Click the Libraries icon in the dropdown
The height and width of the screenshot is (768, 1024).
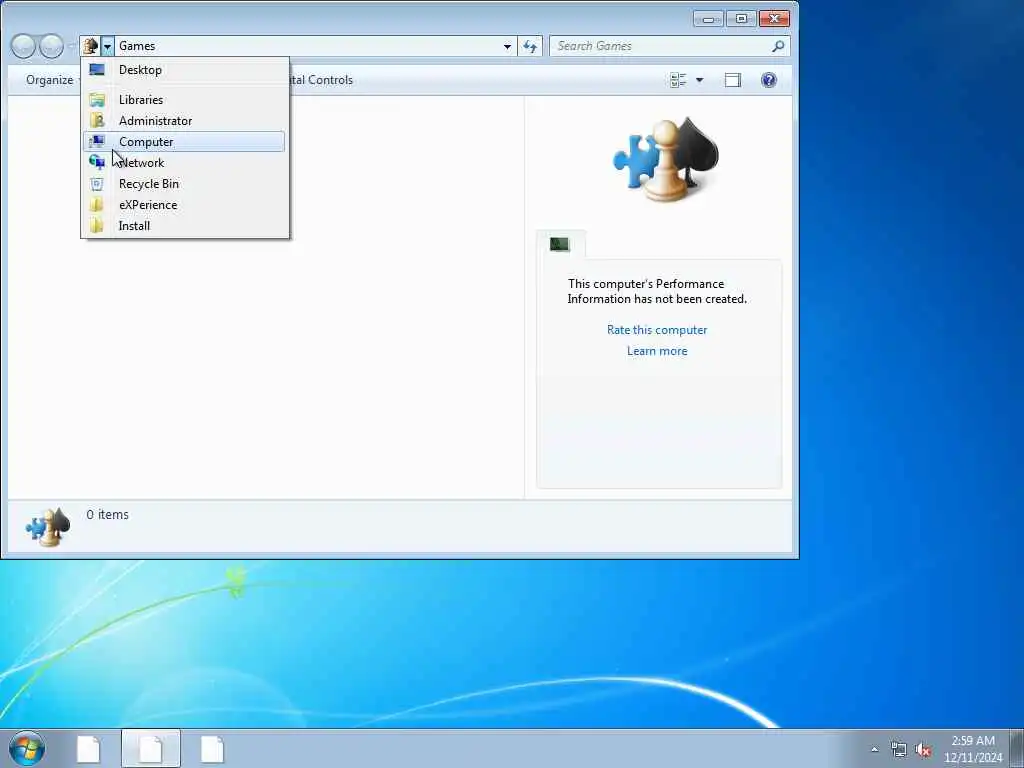(x=97, y=100)
